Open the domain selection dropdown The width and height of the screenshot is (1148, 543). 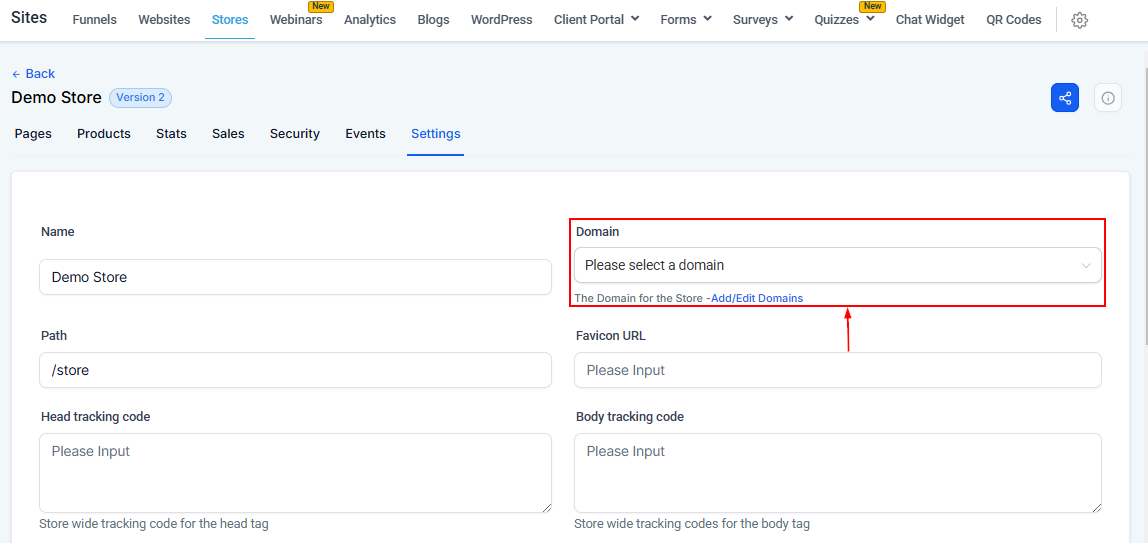click(x=837, y=265)
